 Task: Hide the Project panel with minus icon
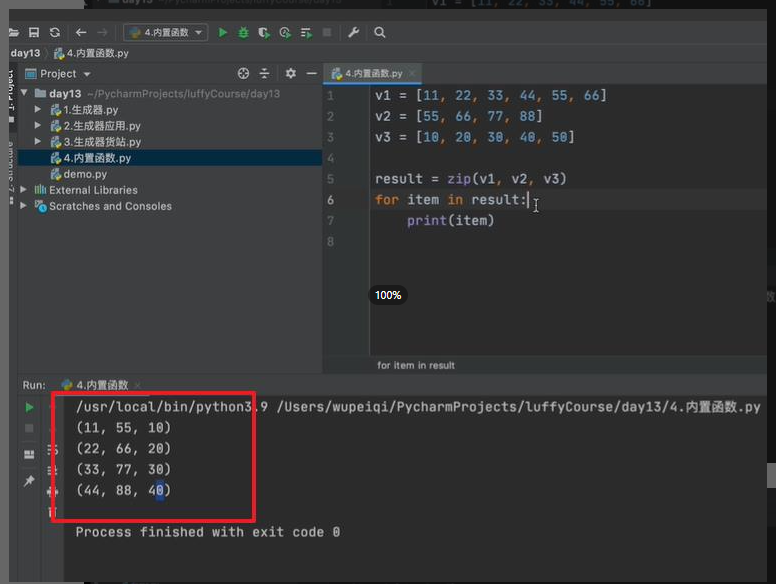pyautogui.click(x=311, y=74)
